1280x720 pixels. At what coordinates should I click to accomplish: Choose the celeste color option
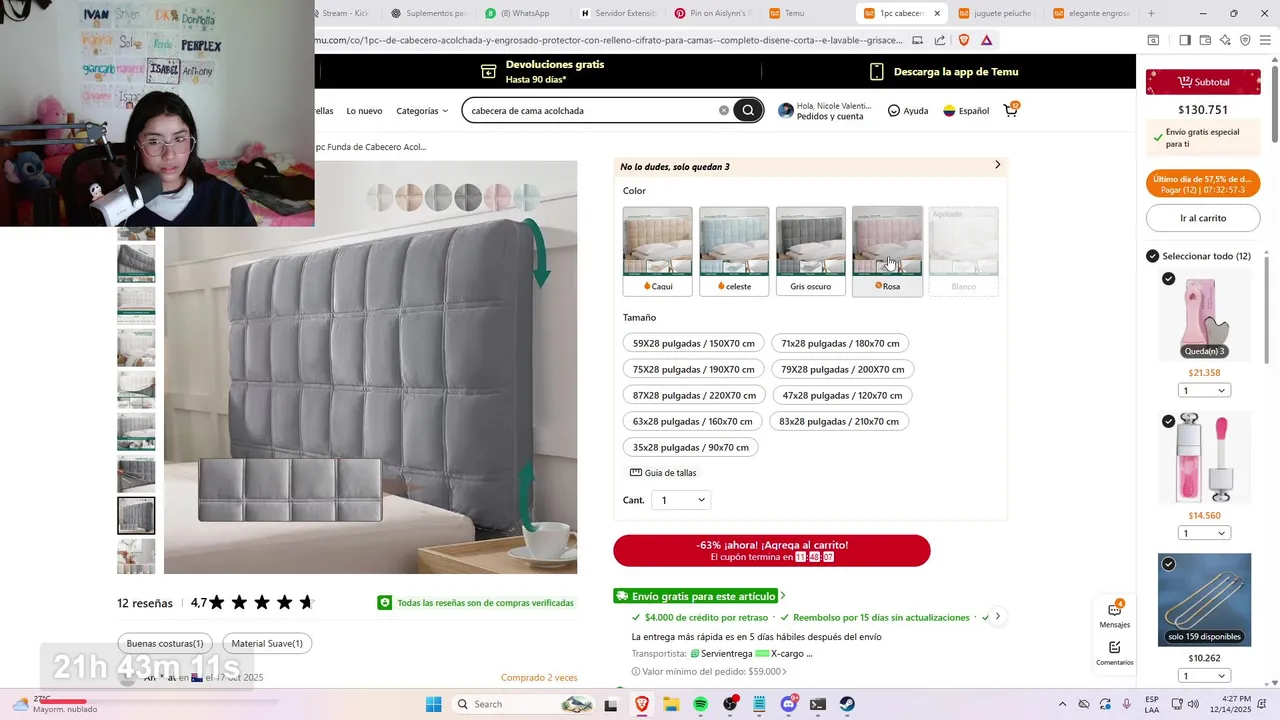pos(734,251)
